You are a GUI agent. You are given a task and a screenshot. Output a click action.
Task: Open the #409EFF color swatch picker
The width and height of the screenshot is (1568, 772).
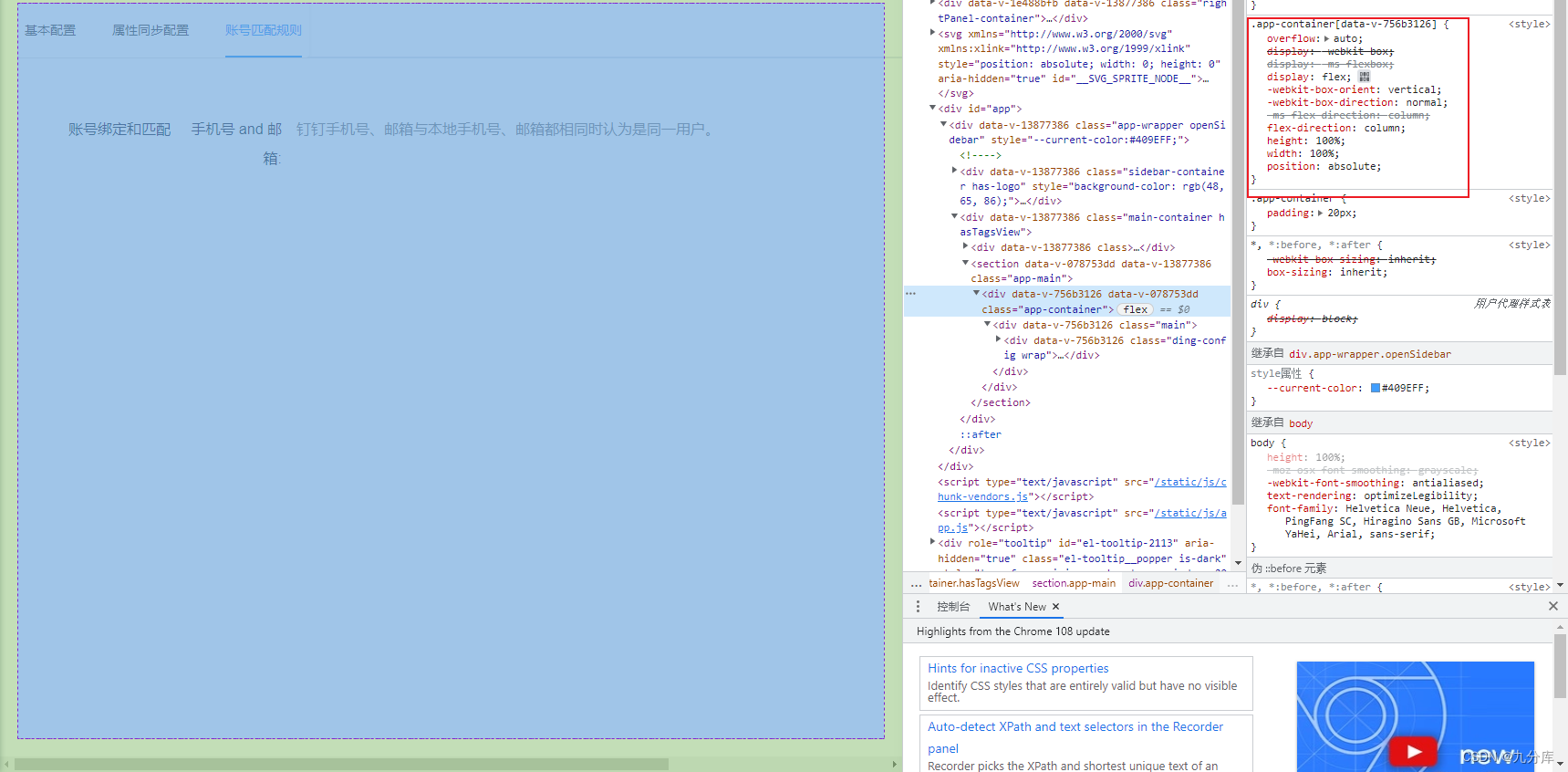(1376, 389)
